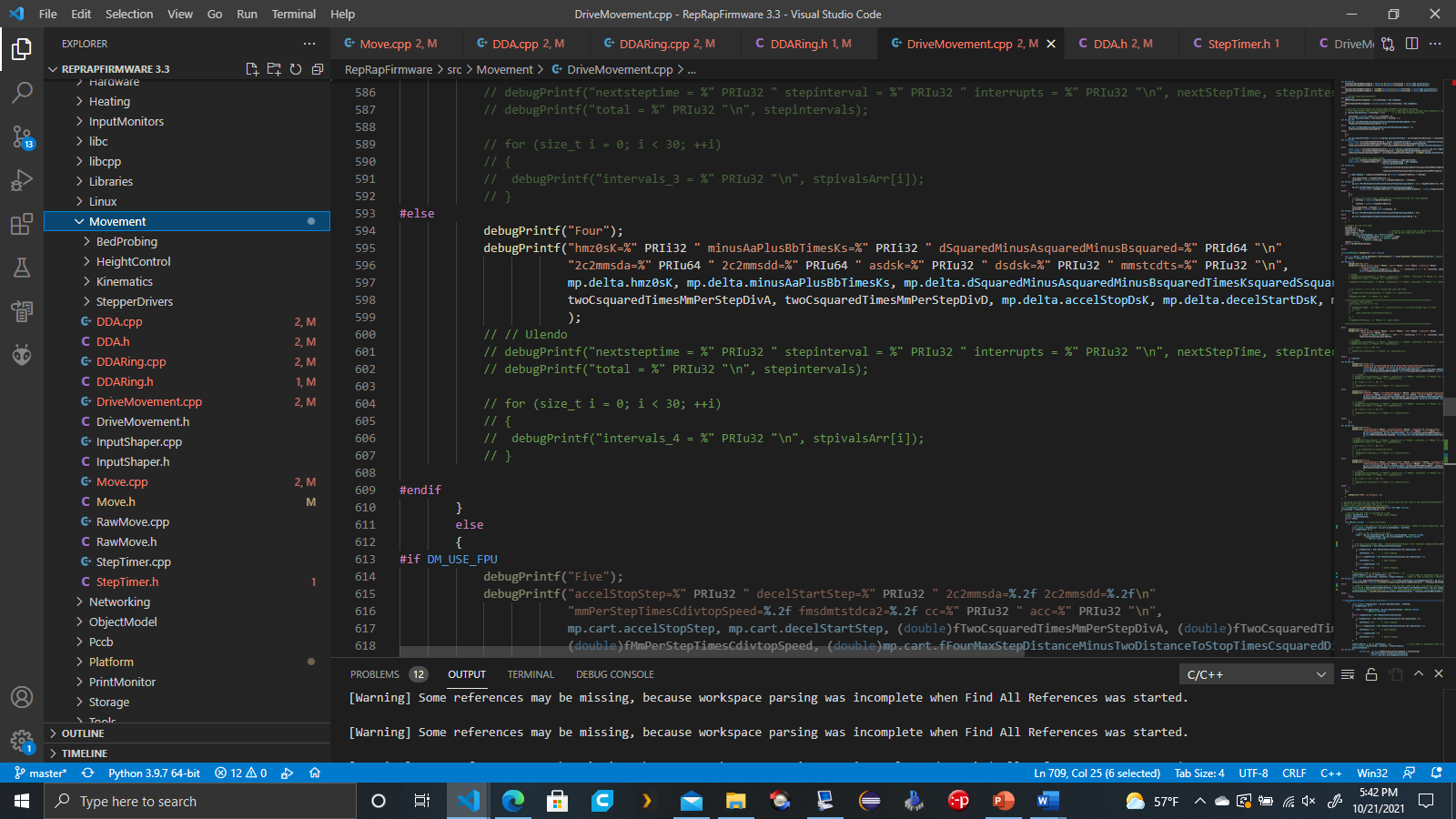
Task: Expand the Networking folder
Action: pos(187,602)
